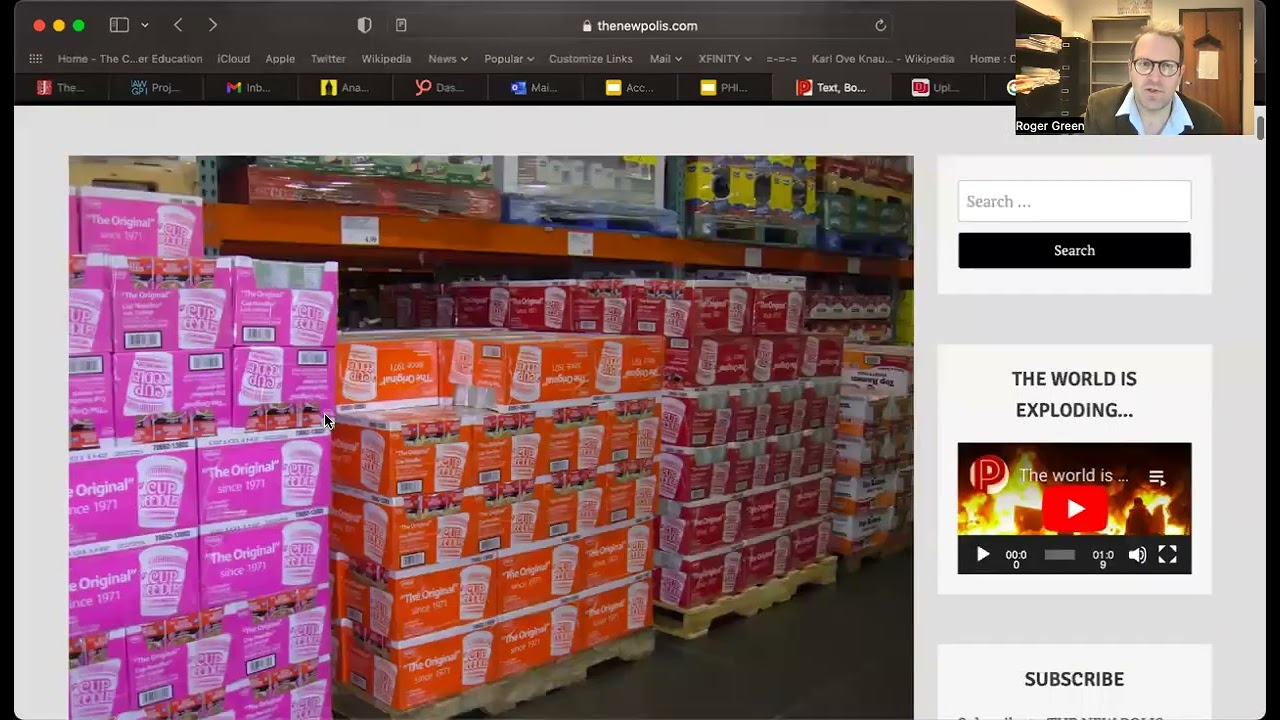The width and height of the screenshot is (1280, 720).
Task: Open 'The world is ...' video title
Action: pos(1073,476)
